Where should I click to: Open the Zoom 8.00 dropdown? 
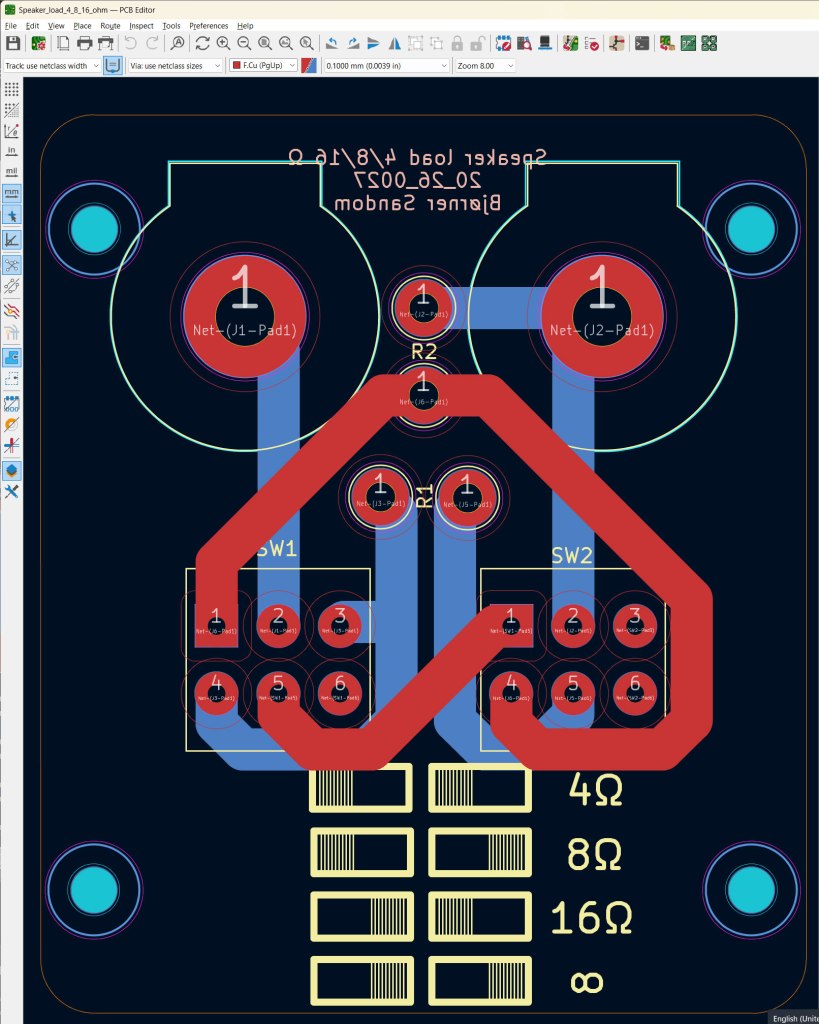pos(484,65)
